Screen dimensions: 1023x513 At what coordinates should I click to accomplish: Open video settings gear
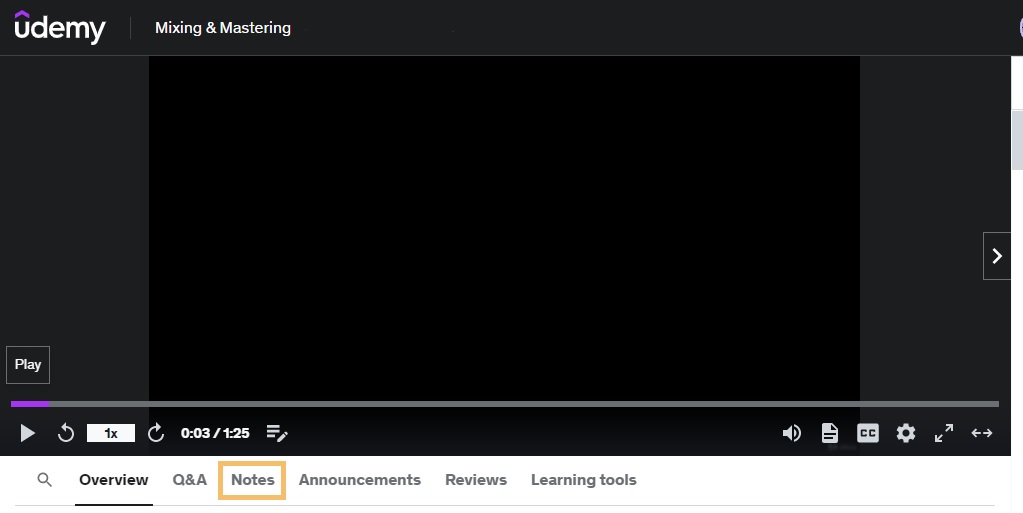pyautogui.click(x=905, y=433)
